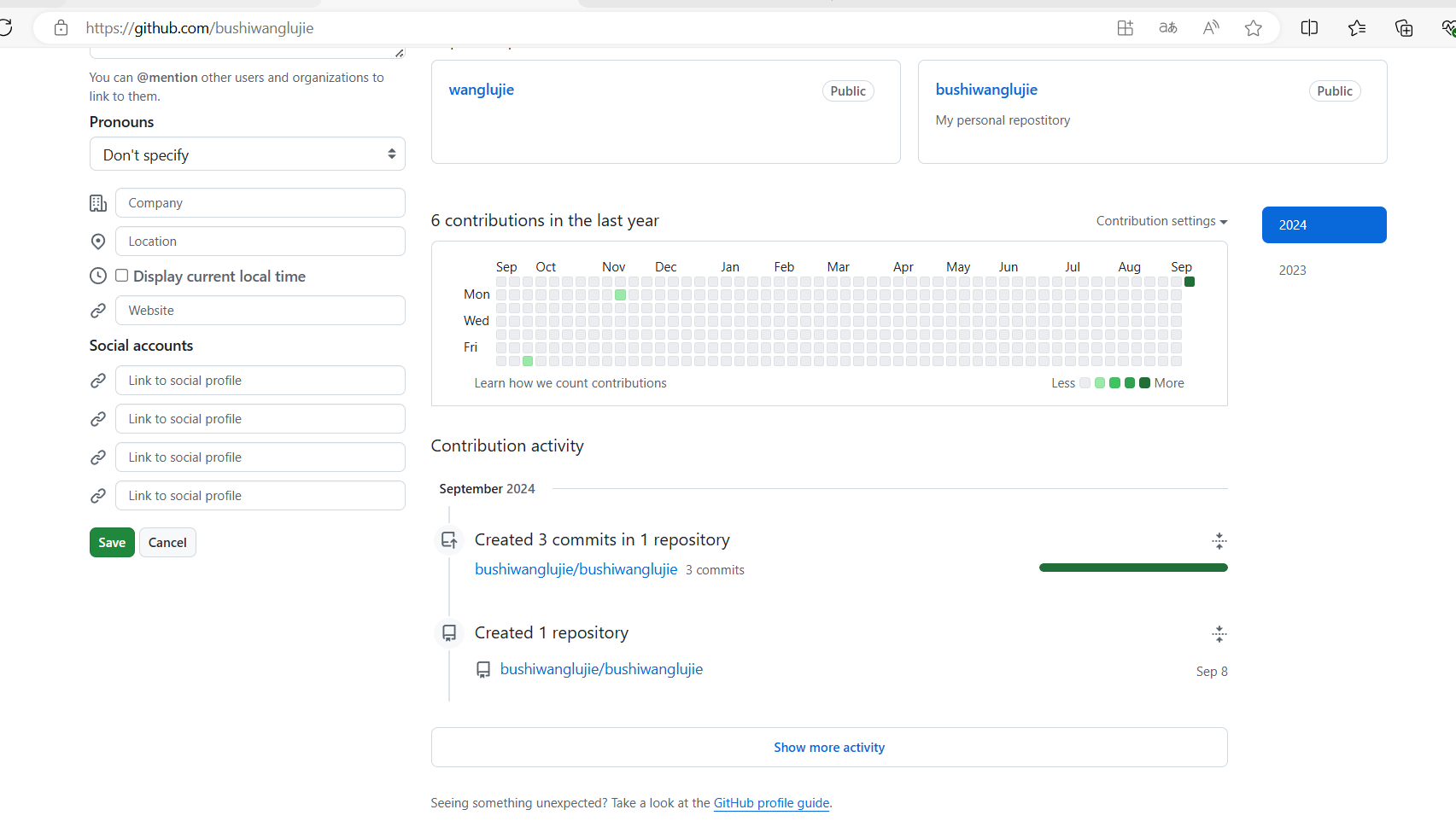This screenshot has width=1456, height=827.
Task: Click the darkest green legend swatch beside More
Action: click(x=1145, y=383)
